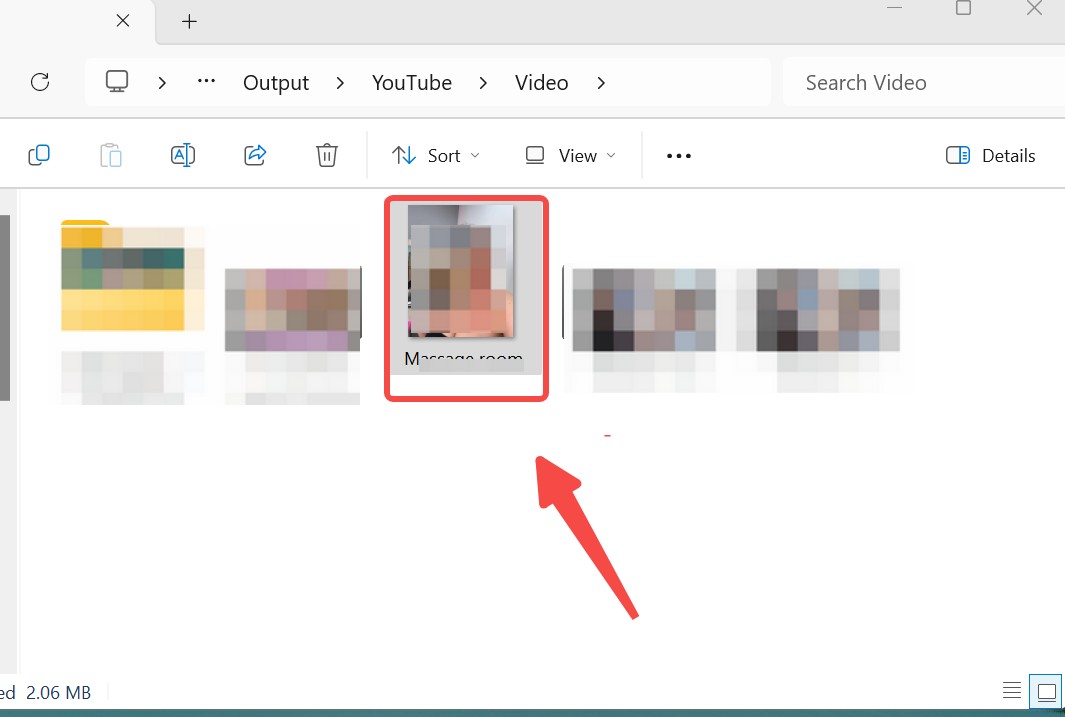This screenshot has width=1065, height=717.
Task: Open the View options dropdown
Action: pos(571,155)
